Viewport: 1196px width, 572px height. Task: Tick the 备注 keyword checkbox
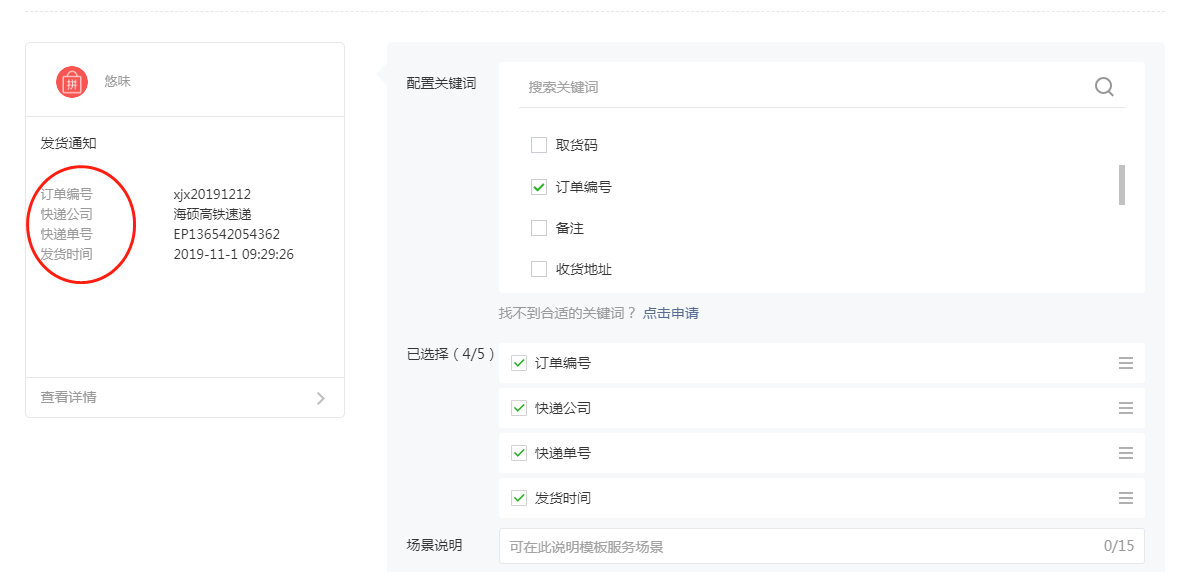tap(539, 228)
